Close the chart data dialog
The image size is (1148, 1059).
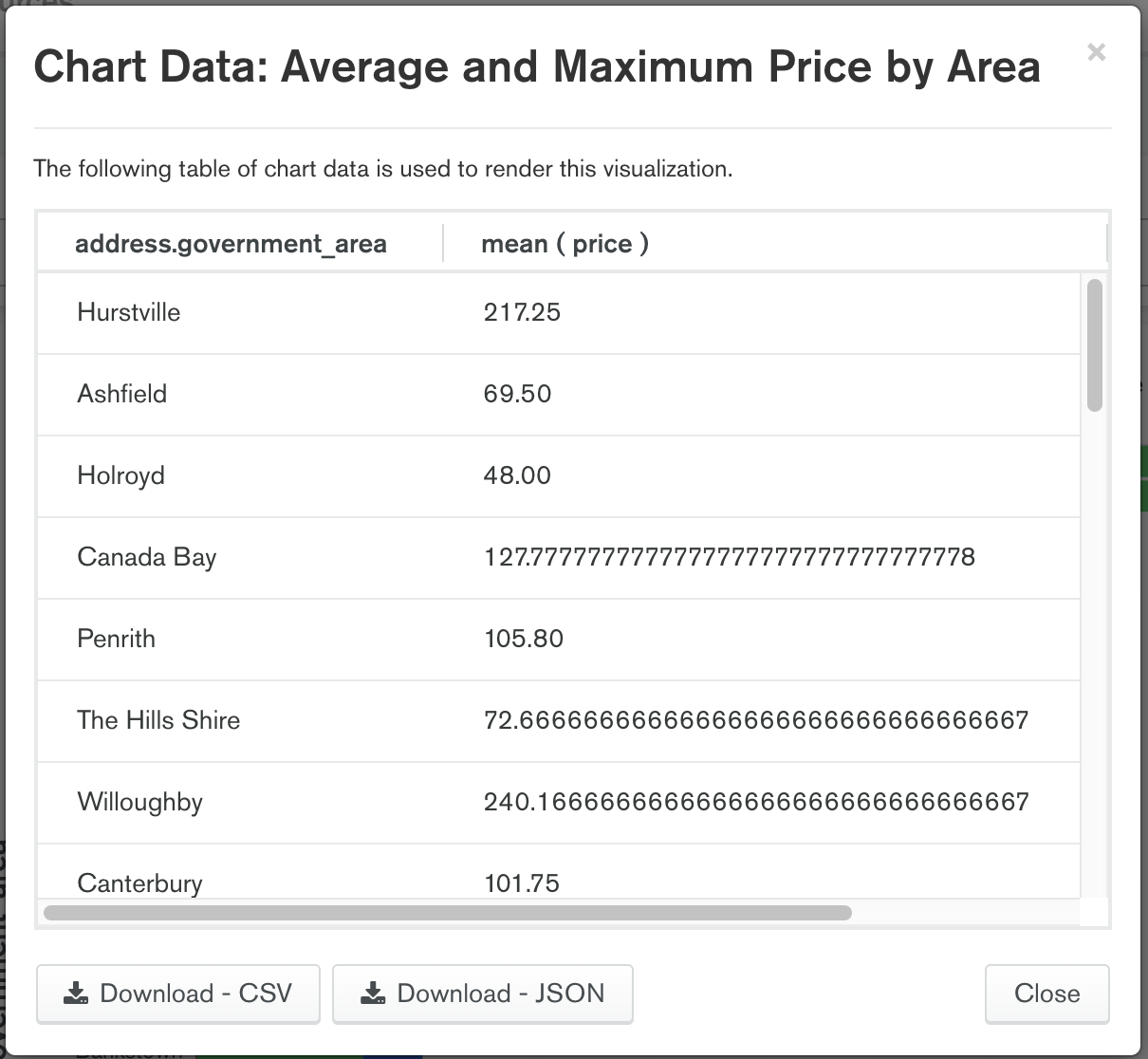point(1046,994)
